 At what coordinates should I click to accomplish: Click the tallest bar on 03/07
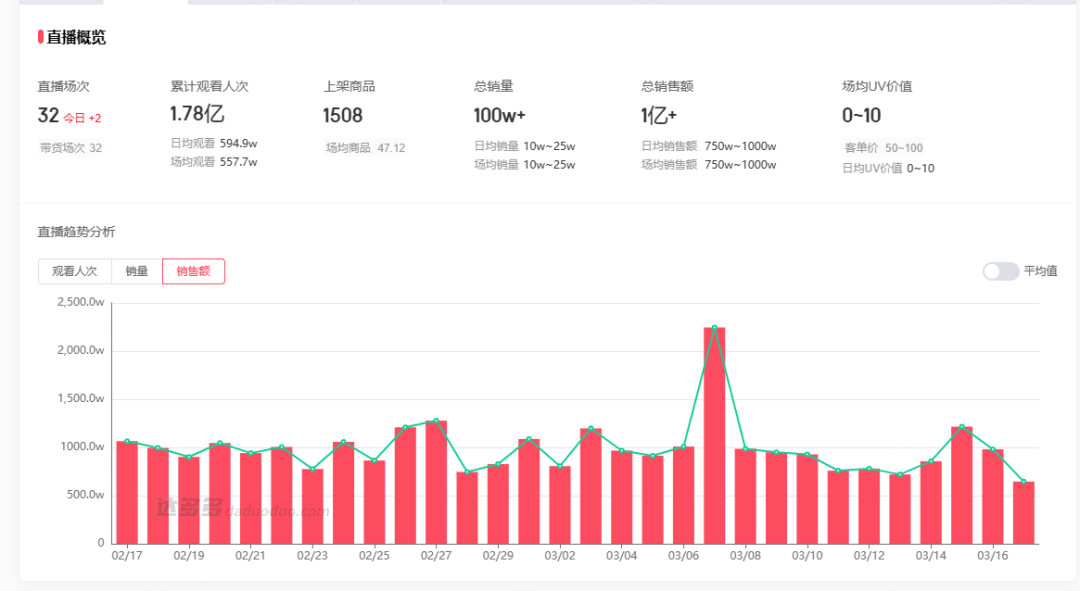pos(714,435)
